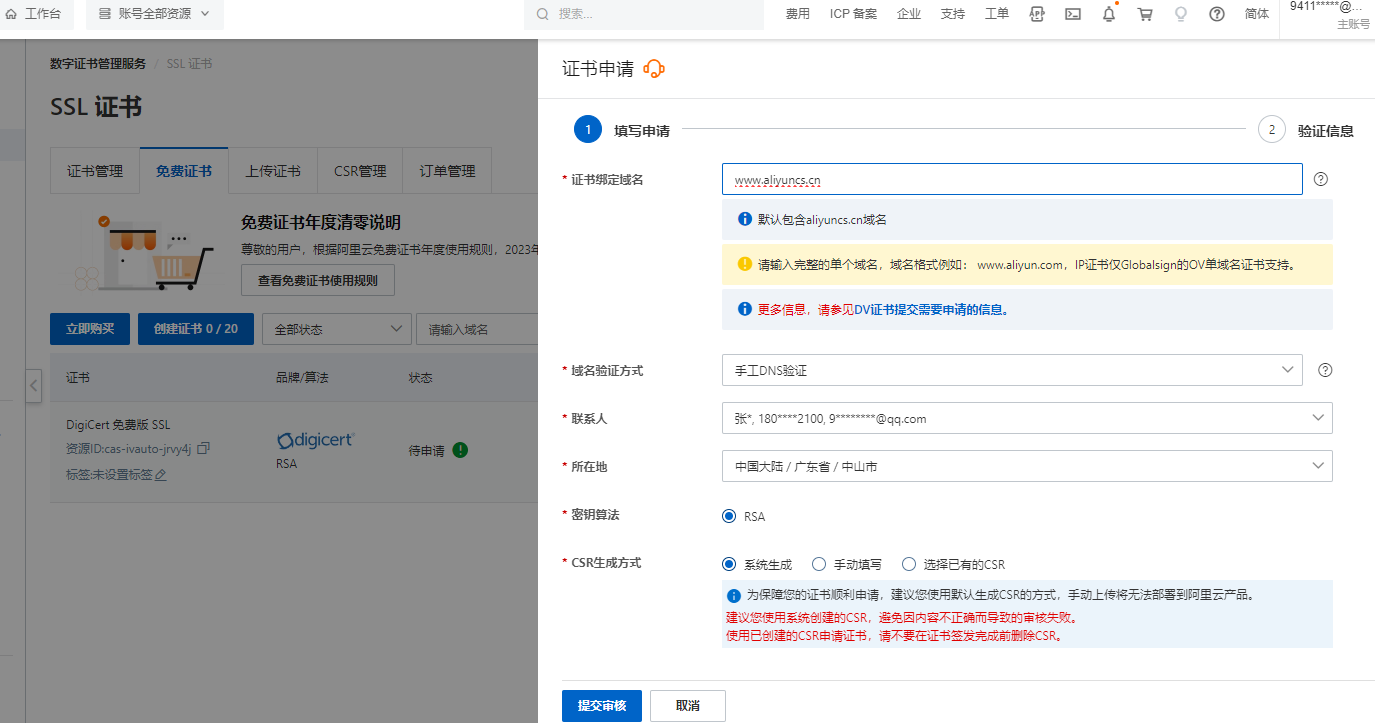
Task: Open the 联系人 contact dropdown
Action: pos(1027,418)
